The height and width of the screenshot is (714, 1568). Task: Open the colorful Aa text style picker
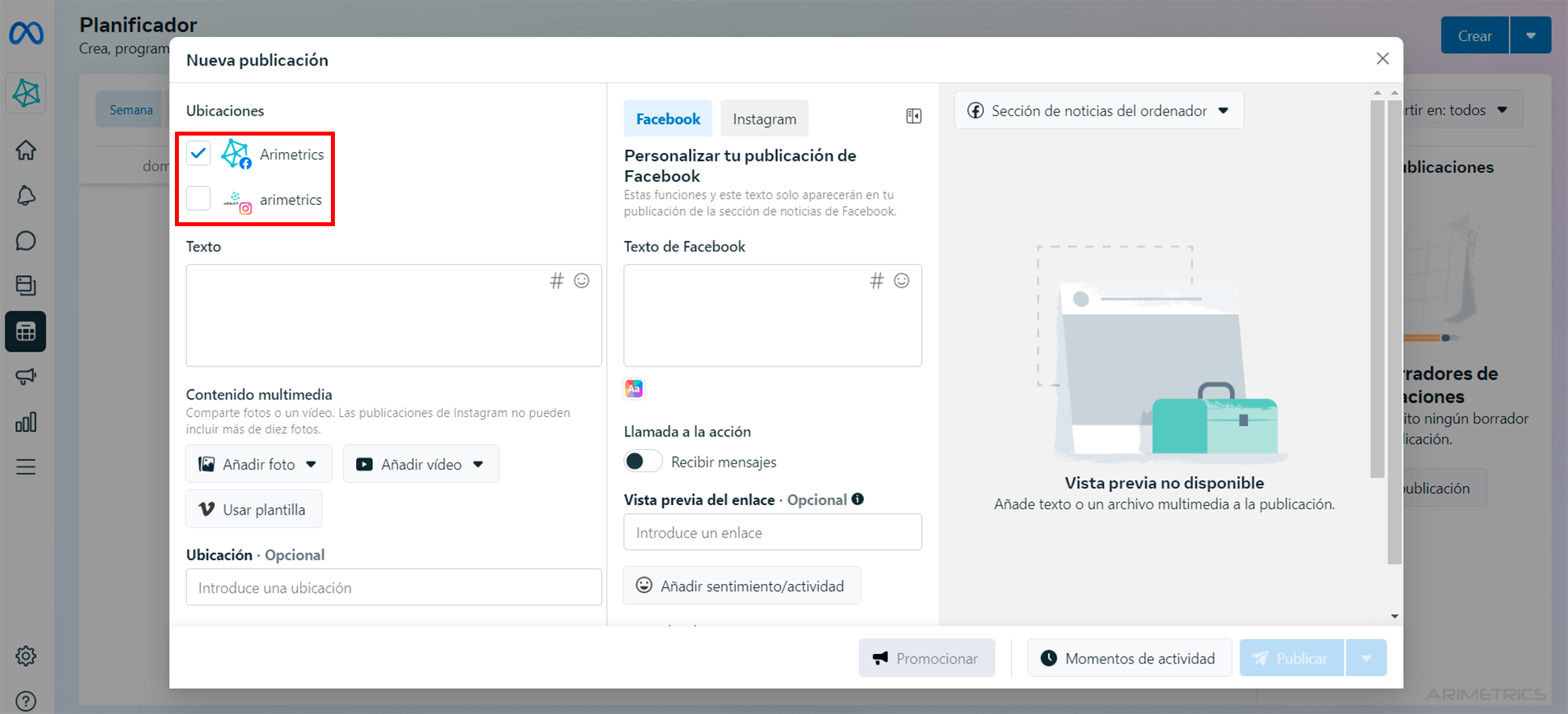pos(634,389)
